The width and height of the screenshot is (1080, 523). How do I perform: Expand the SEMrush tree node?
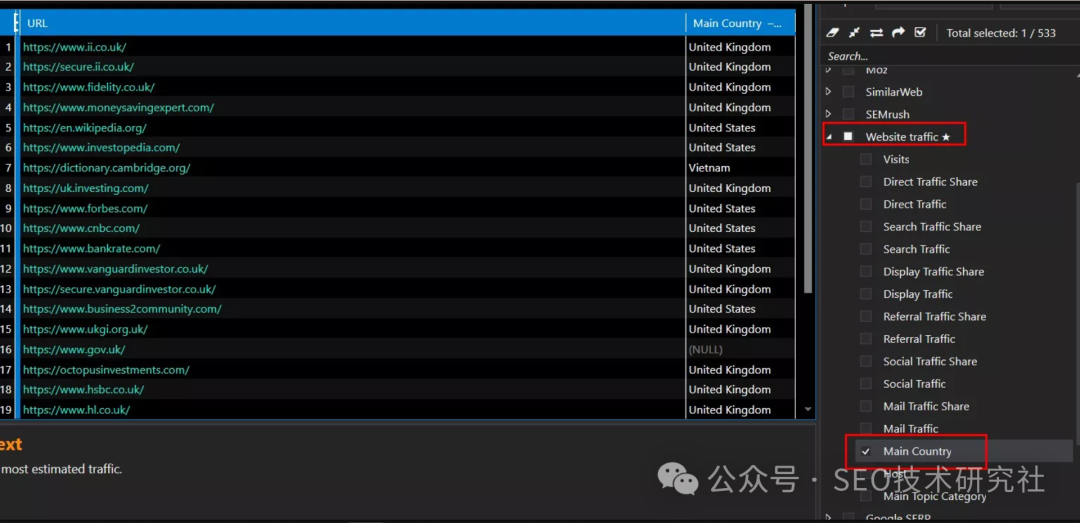tap(829, 114)
